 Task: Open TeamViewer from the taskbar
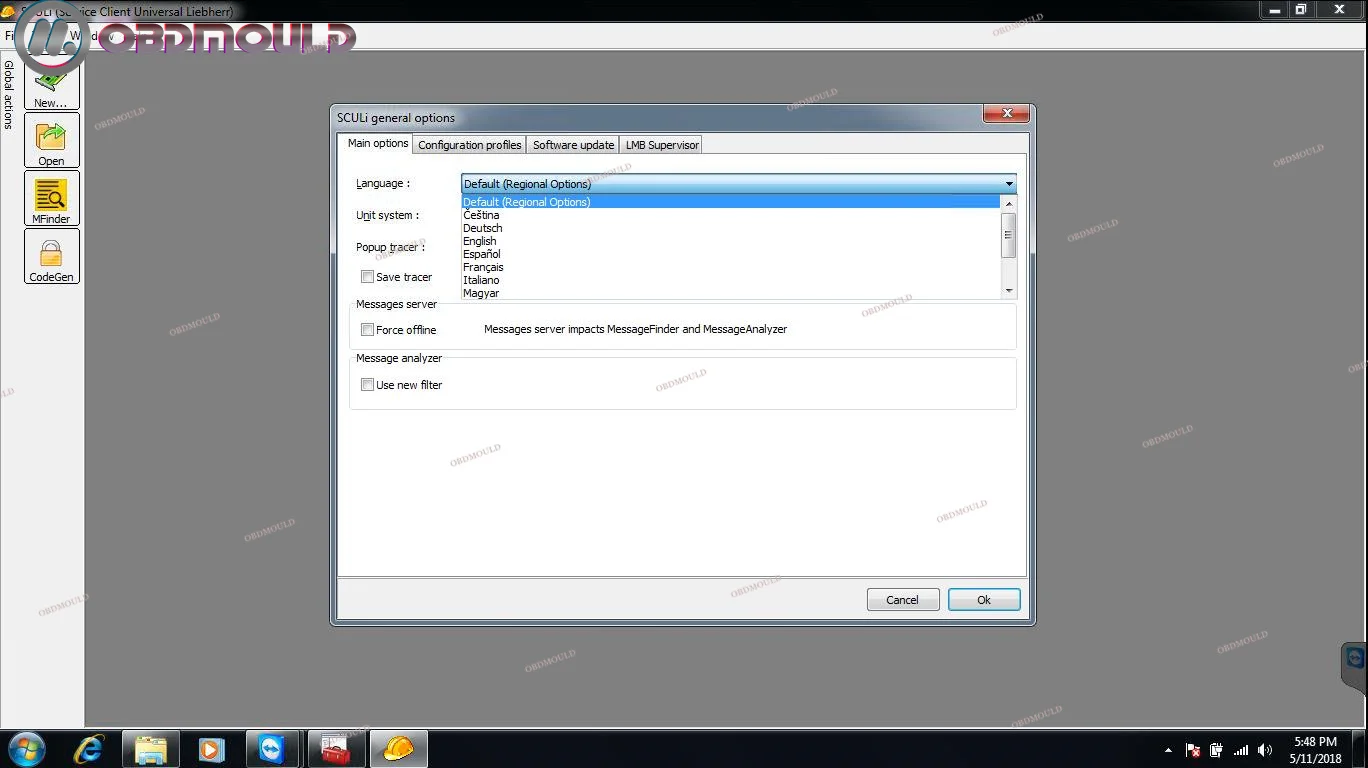271,748
